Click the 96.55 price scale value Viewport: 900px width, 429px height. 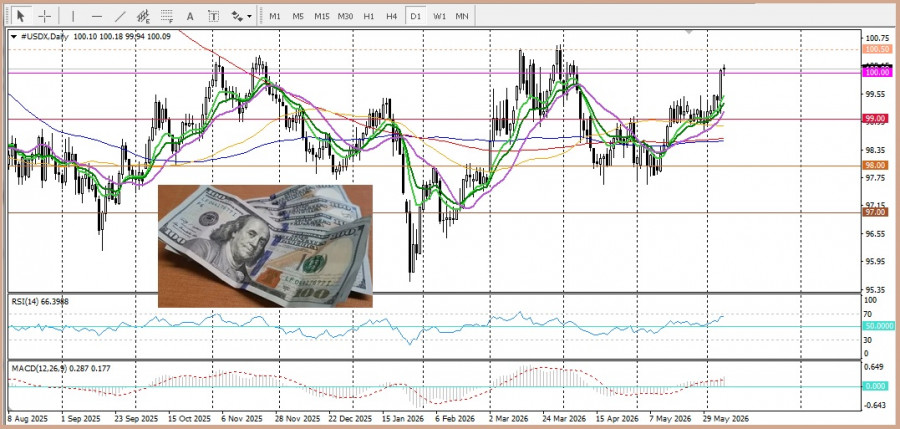pos(875,234)
